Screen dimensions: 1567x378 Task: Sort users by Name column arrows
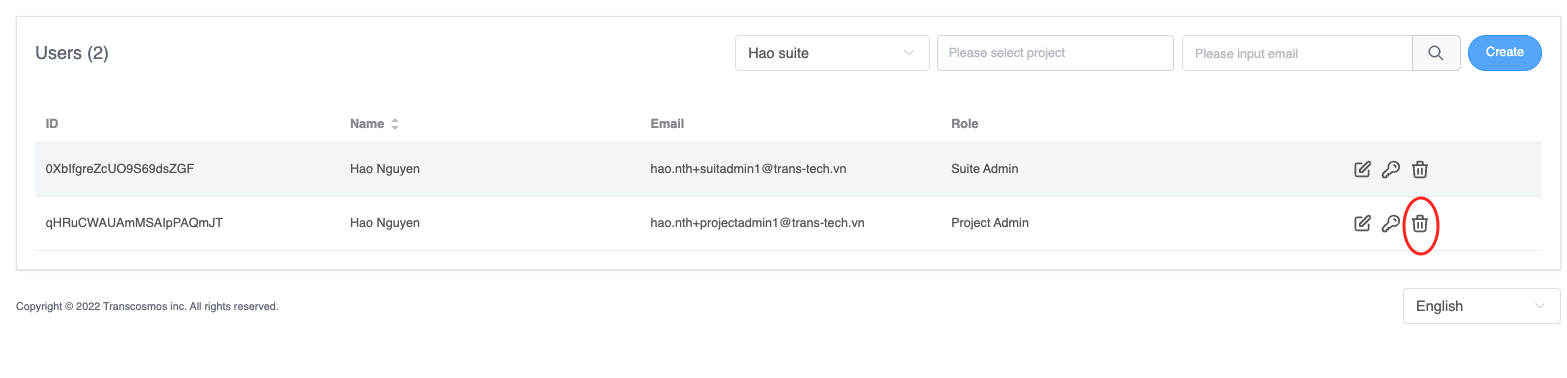point(395,124)
